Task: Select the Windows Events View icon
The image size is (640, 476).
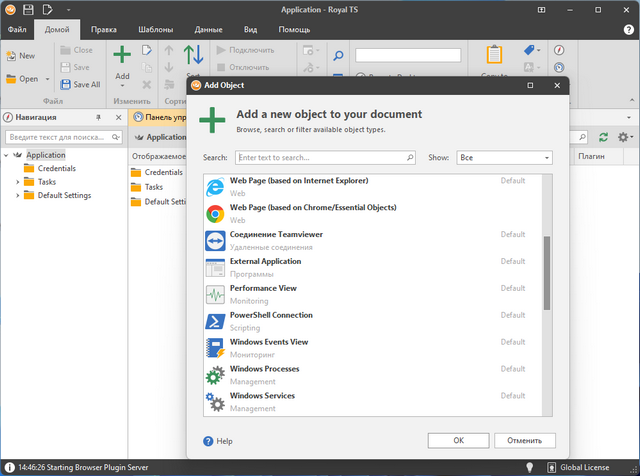Action: 214,348
